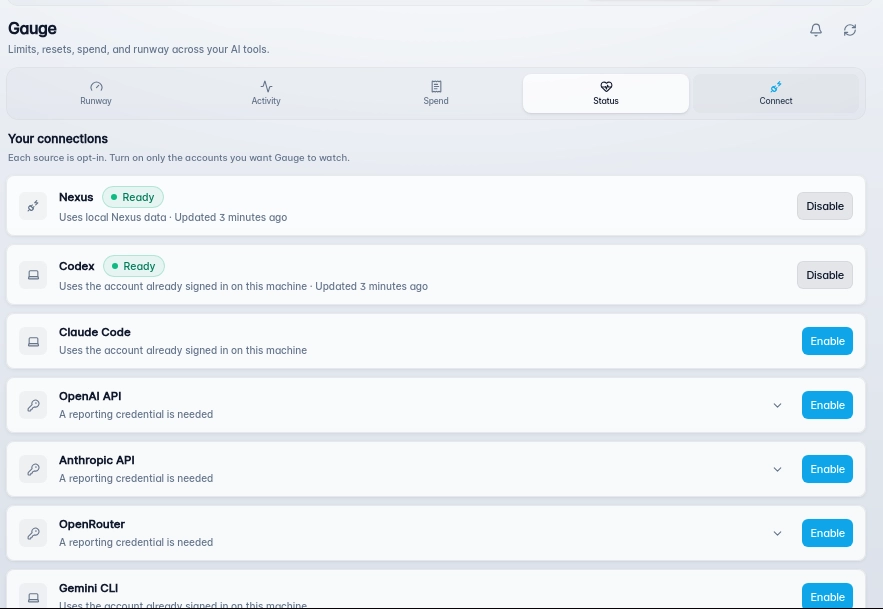Click the Gauge title
The width and height of the screenshot is (883, 609).
coord(32,29)
